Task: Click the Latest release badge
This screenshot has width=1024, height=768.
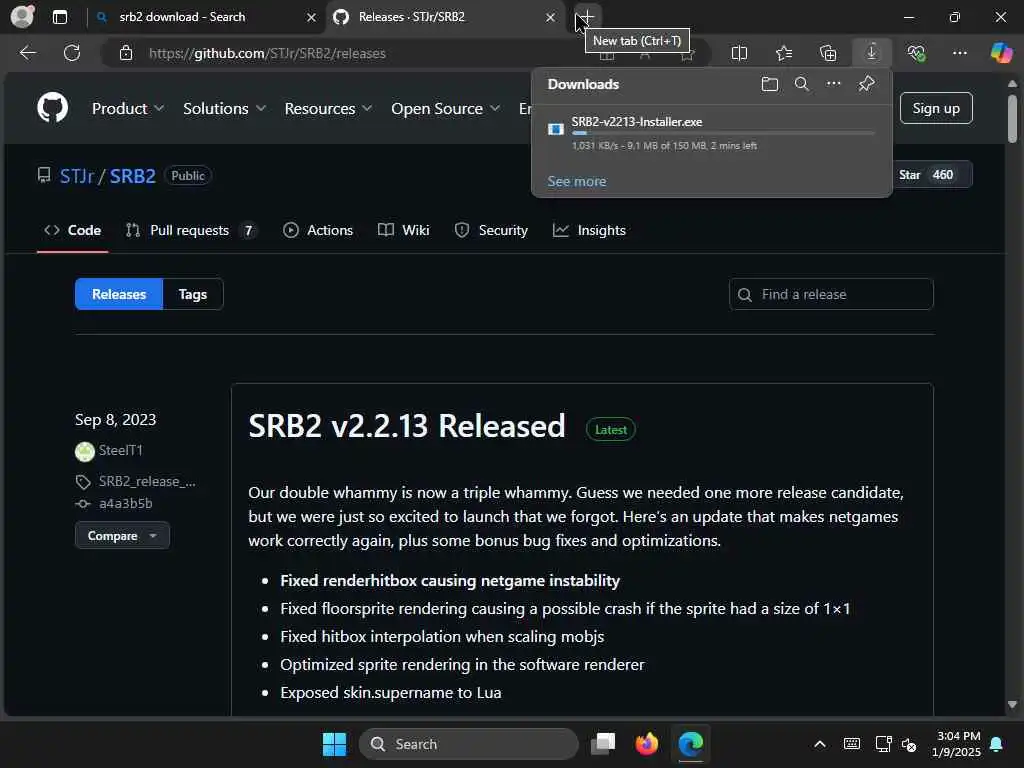Action: tap(611, 429)
